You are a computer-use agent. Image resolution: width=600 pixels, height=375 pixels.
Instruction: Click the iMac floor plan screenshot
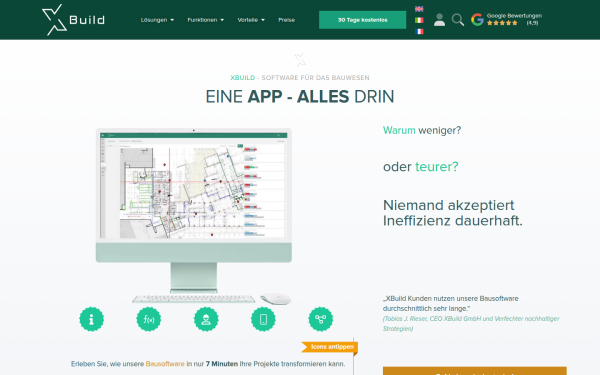(x=194, y=186)
